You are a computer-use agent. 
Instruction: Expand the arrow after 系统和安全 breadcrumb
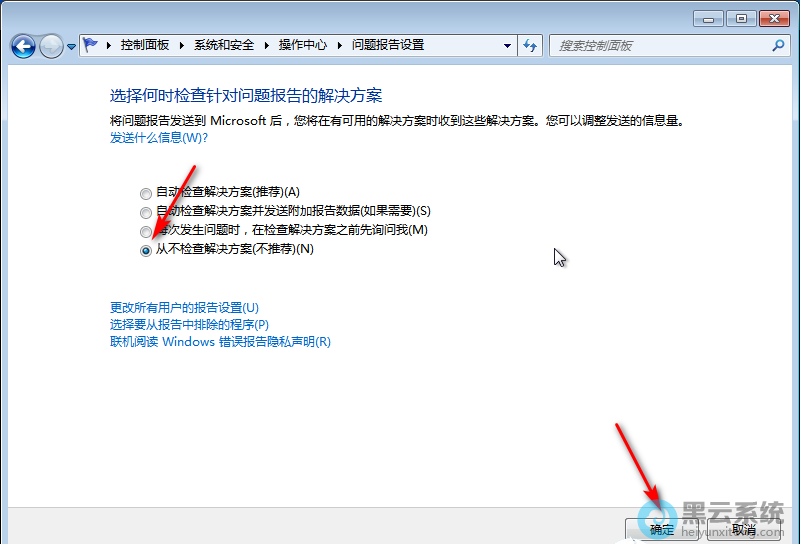266,45
